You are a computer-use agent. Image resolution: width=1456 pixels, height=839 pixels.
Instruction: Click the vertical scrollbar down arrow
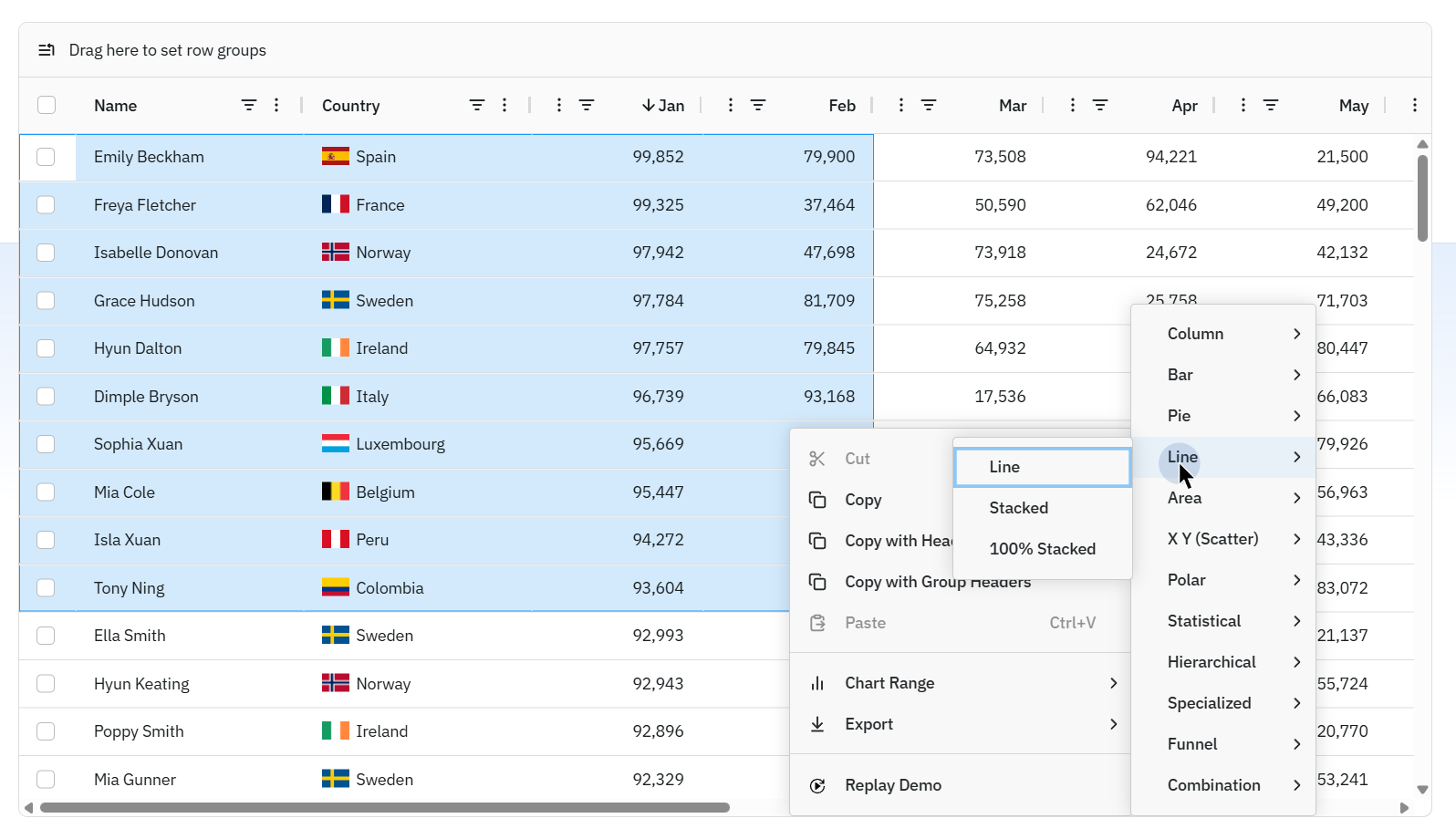coord(1422,790)
